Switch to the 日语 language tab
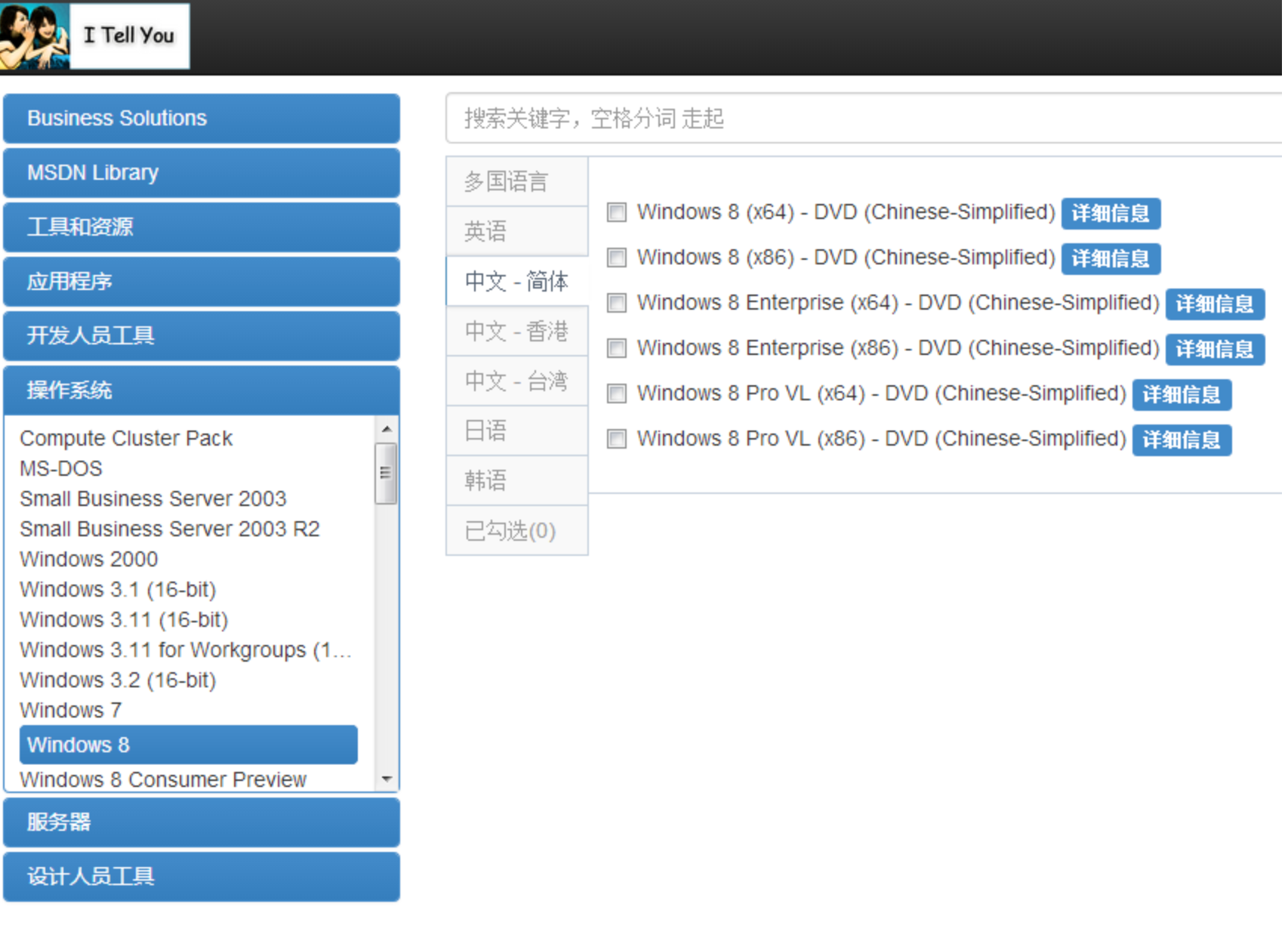The image size is (1288, 929). click(x=517, y=431)
